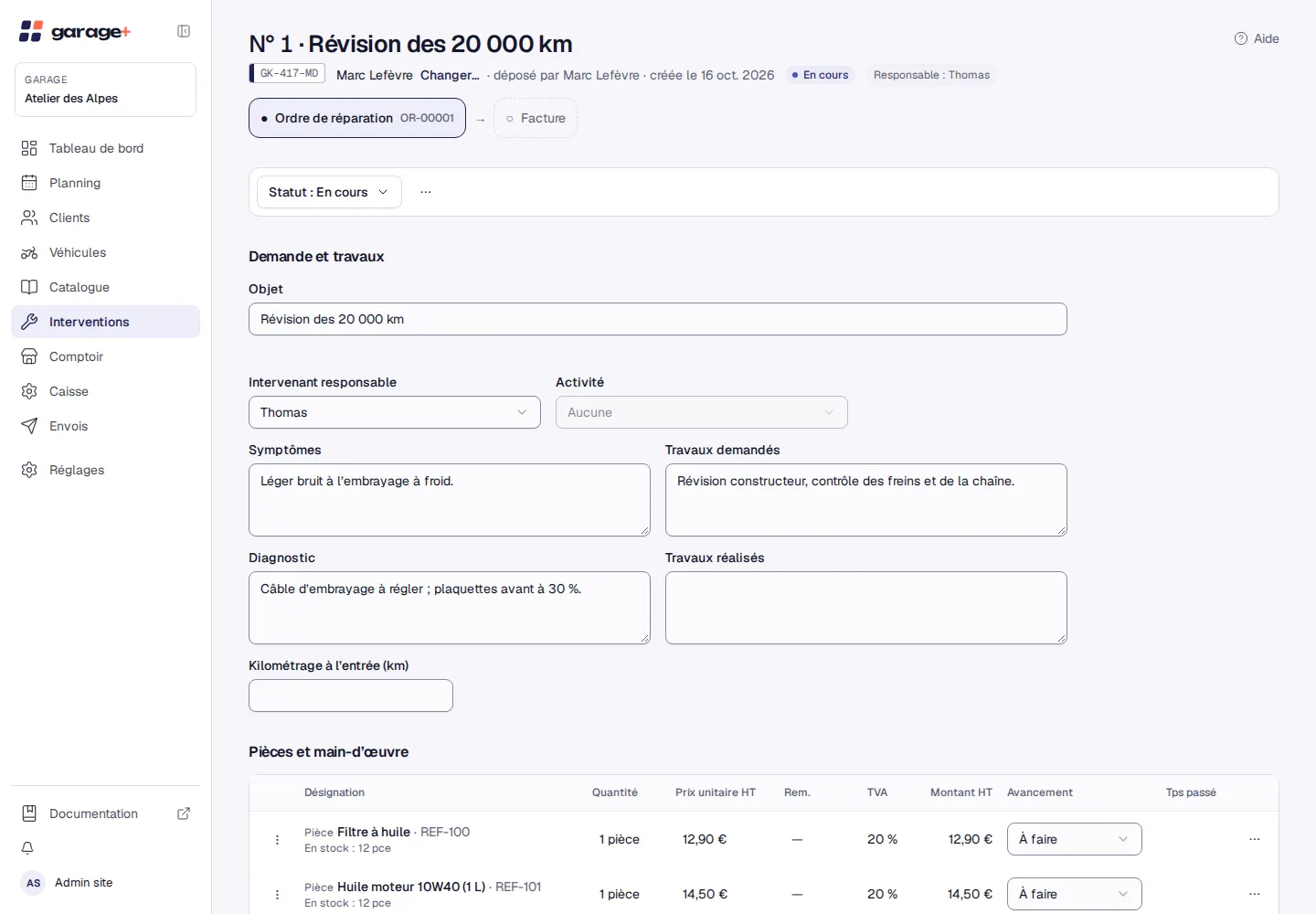This screenshot has width=1316, height=914.
Task: Open the Clients people icon
Action: click(x=29, y=218)
